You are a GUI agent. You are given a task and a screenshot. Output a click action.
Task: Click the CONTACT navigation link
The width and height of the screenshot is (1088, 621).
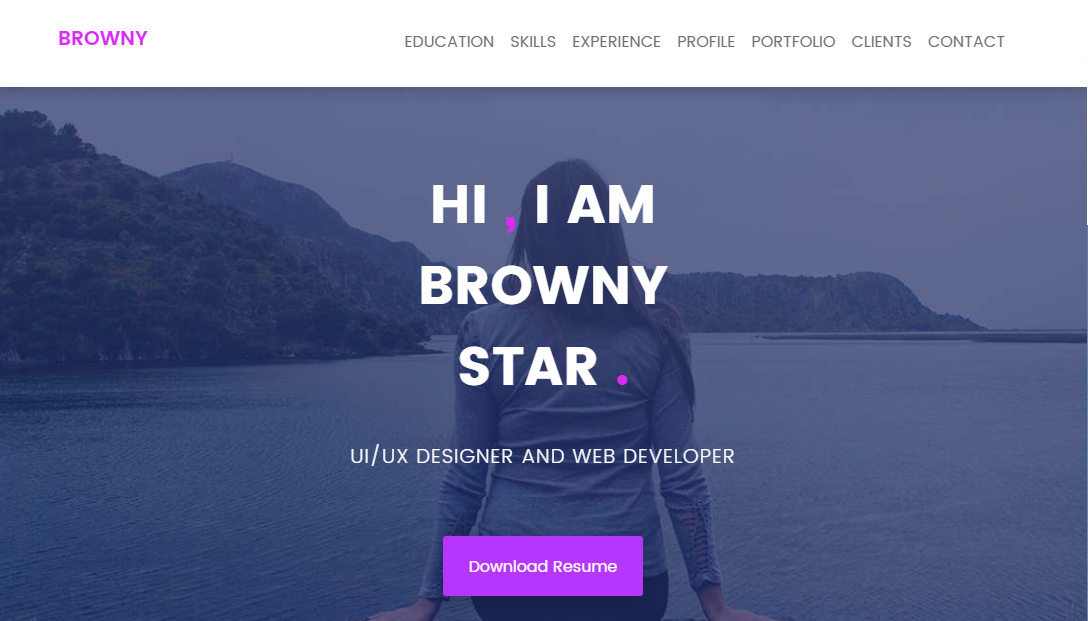pyautogui.click(x=966, y=42)
